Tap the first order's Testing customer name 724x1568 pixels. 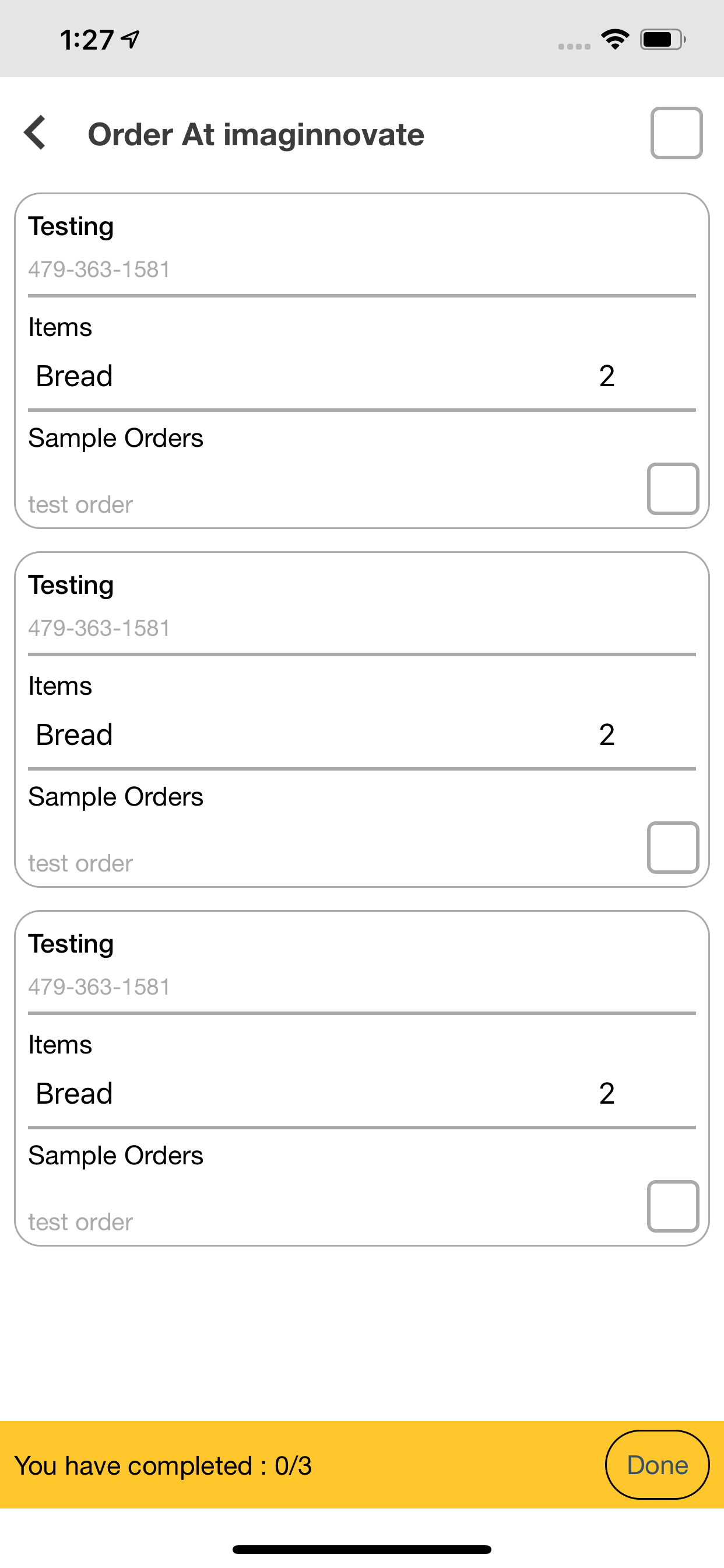pyautogui.click(x=71, y=226)
